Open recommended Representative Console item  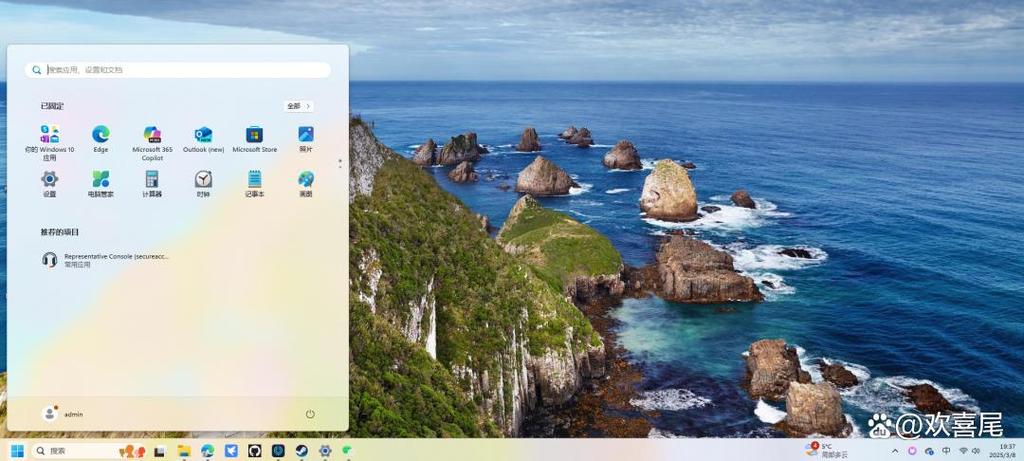click(x=106, y=260)
